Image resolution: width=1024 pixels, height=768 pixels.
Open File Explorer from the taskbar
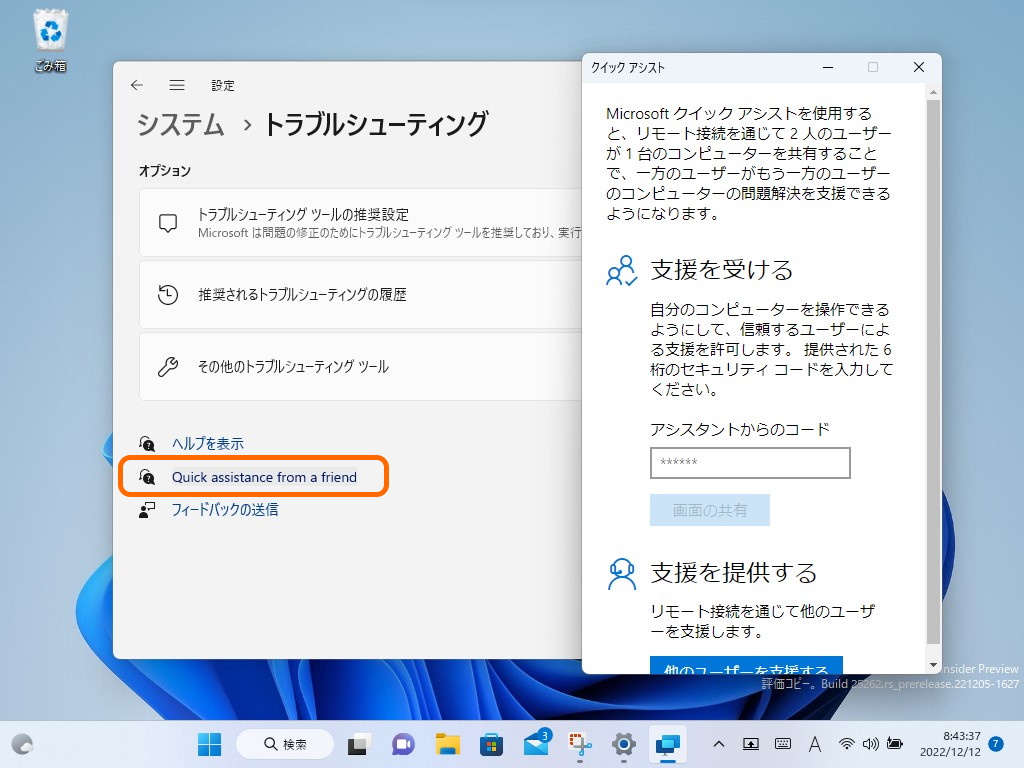click(446, 744)
